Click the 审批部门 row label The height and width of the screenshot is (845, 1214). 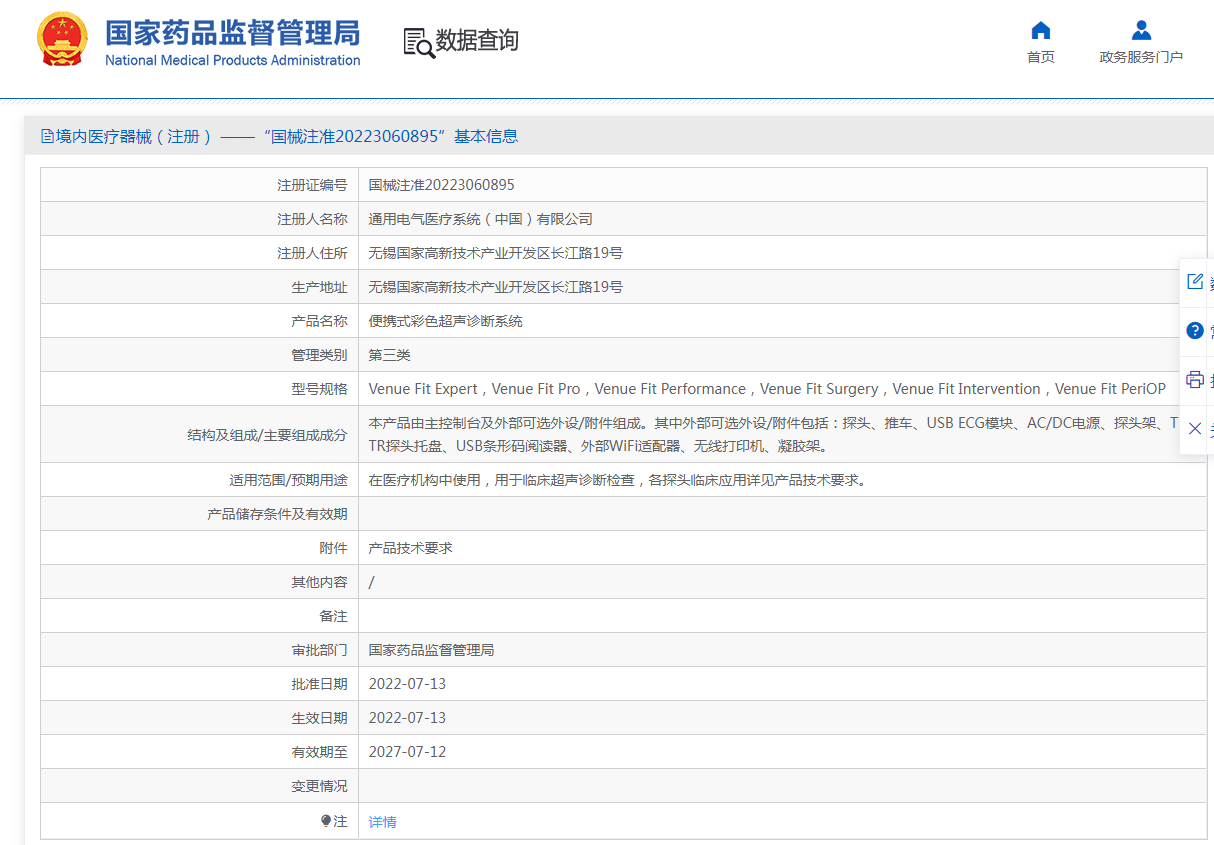[x=319, y=650]
